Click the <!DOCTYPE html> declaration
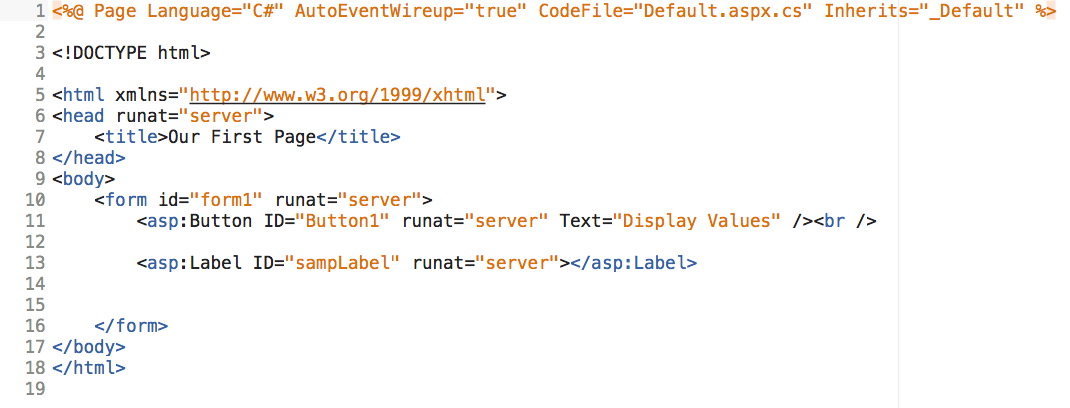Viewport: 1070px width, 408px height. pos(131,53)
